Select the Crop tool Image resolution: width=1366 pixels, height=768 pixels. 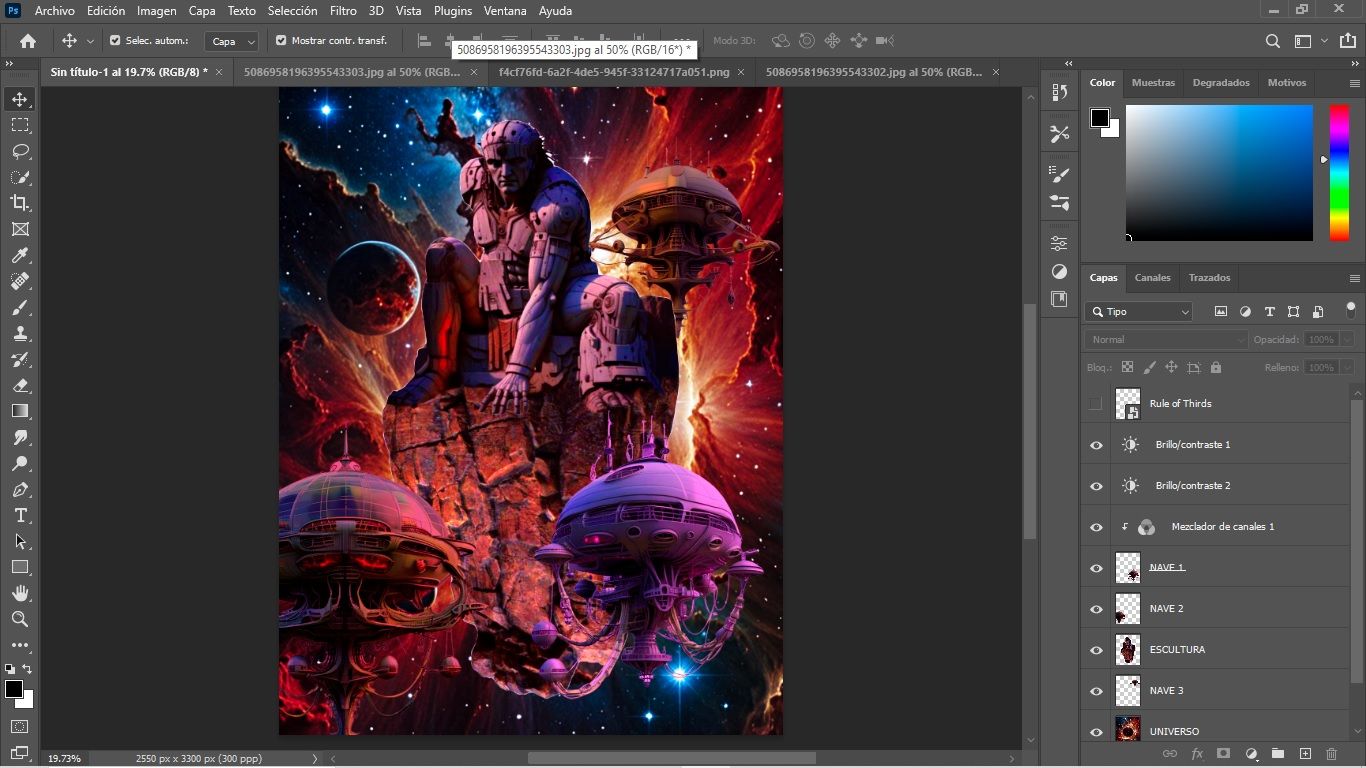point(19,203)
